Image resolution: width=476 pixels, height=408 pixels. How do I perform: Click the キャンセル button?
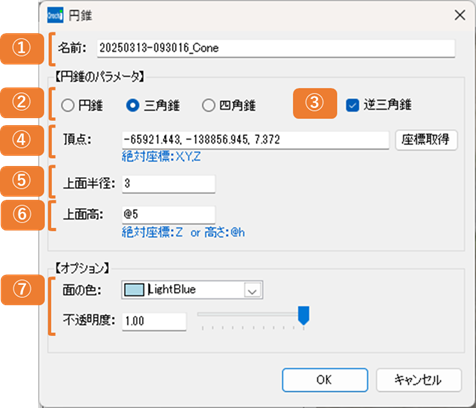419,380
